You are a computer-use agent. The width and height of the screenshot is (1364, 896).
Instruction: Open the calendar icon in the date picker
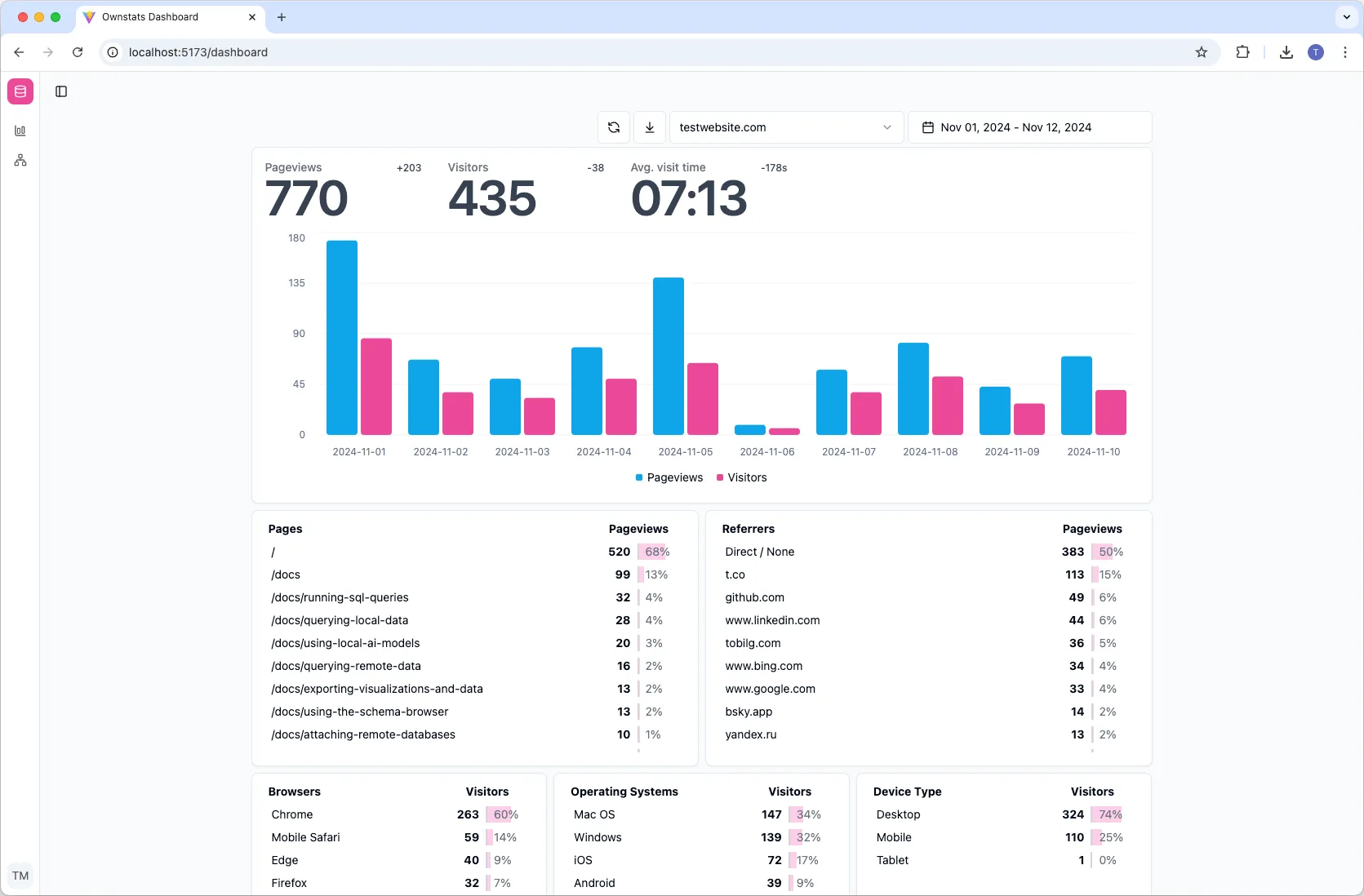[927, 127]
